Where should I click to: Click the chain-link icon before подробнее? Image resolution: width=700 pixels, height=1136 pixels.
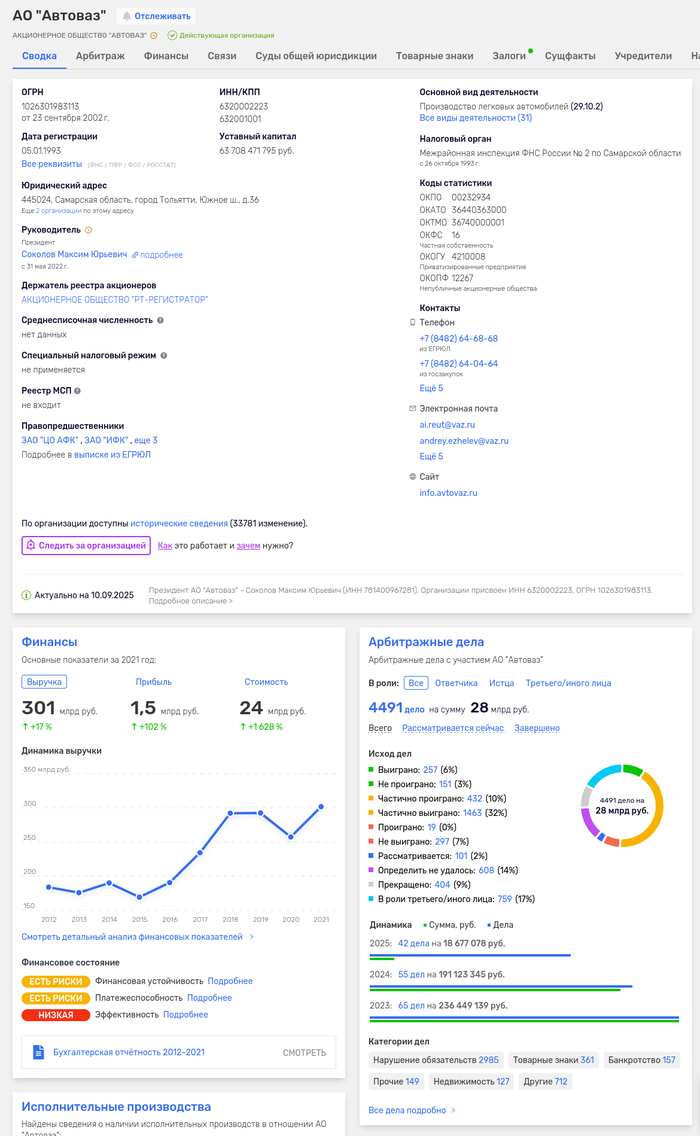coord(136,255)
